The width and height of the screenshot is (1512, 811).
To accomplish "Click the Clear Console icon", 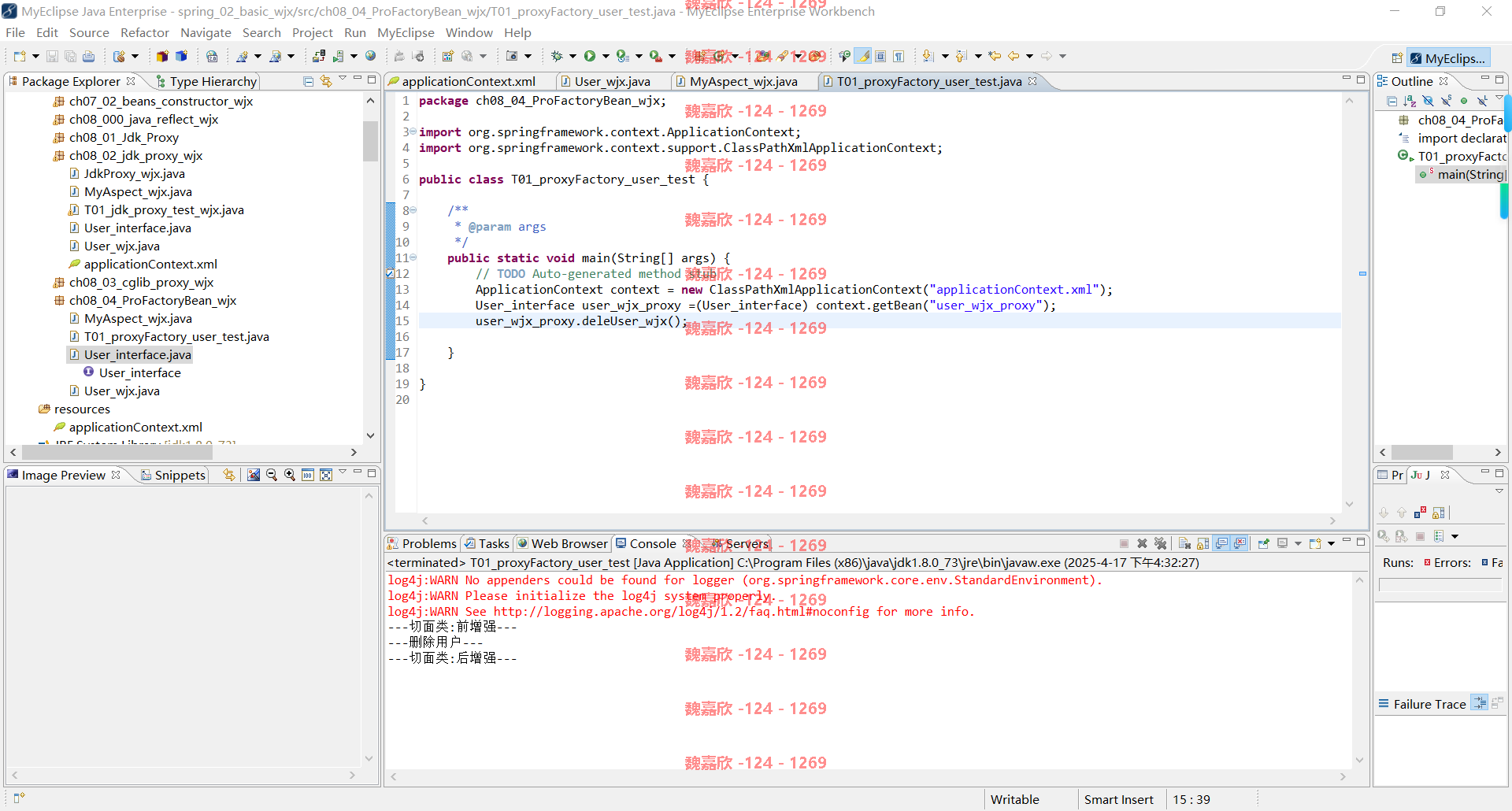I will 1184,543.
